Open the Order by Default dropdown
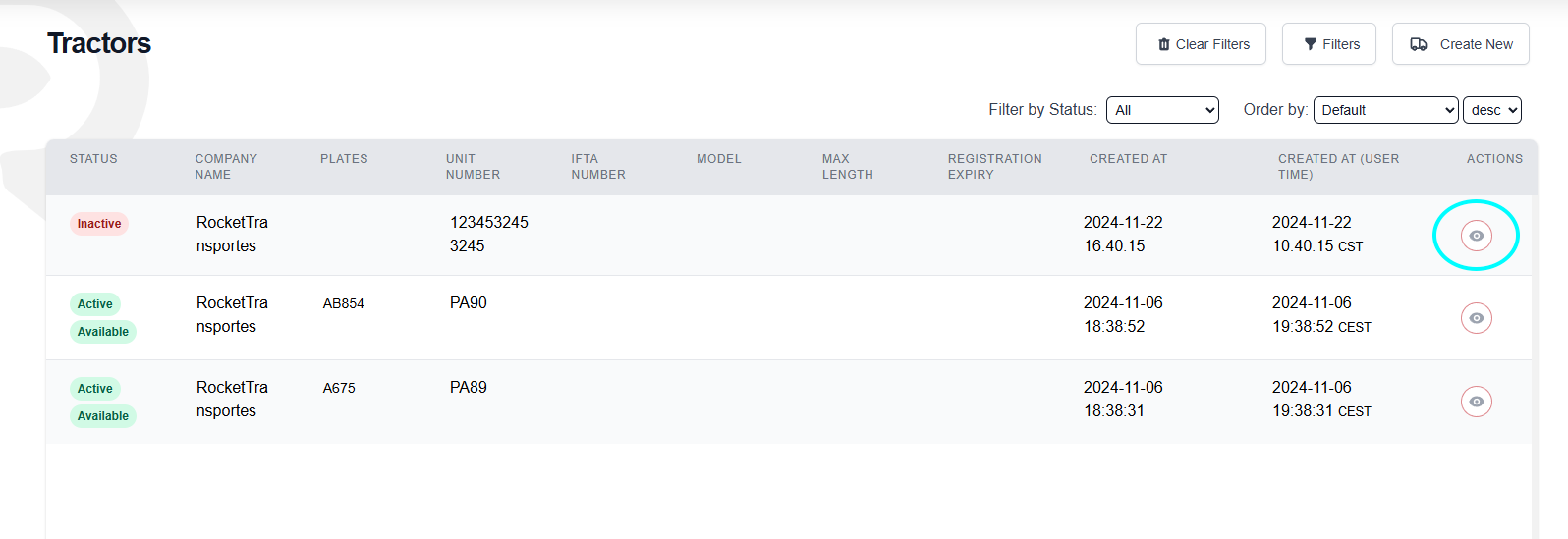Viewport: 1568px width, 539px height. tap(1385, 110)
